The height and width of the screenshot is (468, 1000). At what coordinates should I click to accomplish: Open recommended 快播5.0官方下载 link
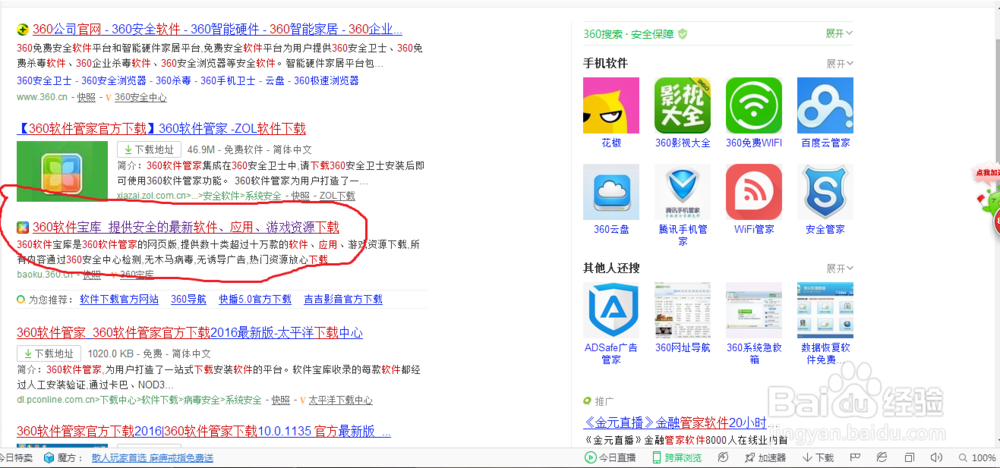[255, 299]
